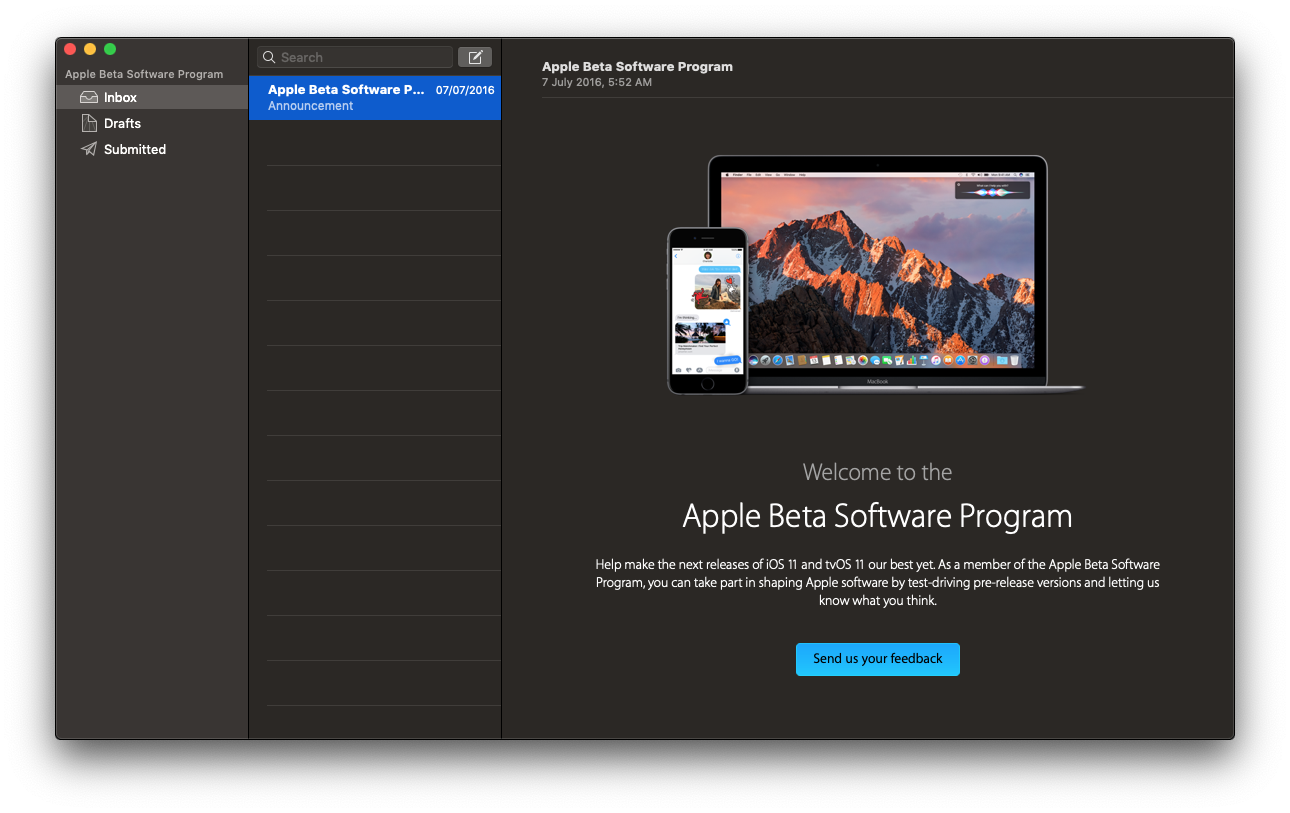Click the search magnifier icon
The image size is (1290, 813).
tap(269, 57)
